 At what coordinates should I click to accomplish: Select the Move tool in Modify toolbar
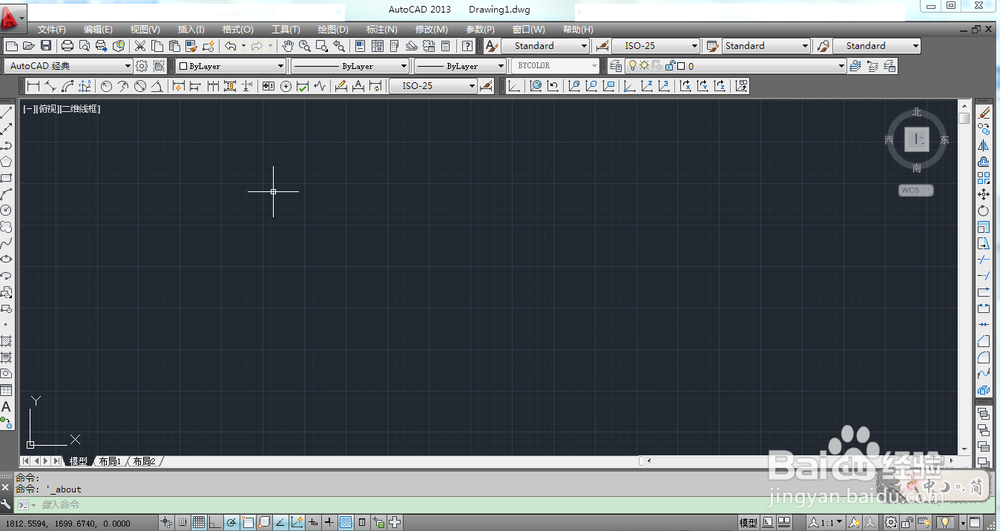[984, 194]
